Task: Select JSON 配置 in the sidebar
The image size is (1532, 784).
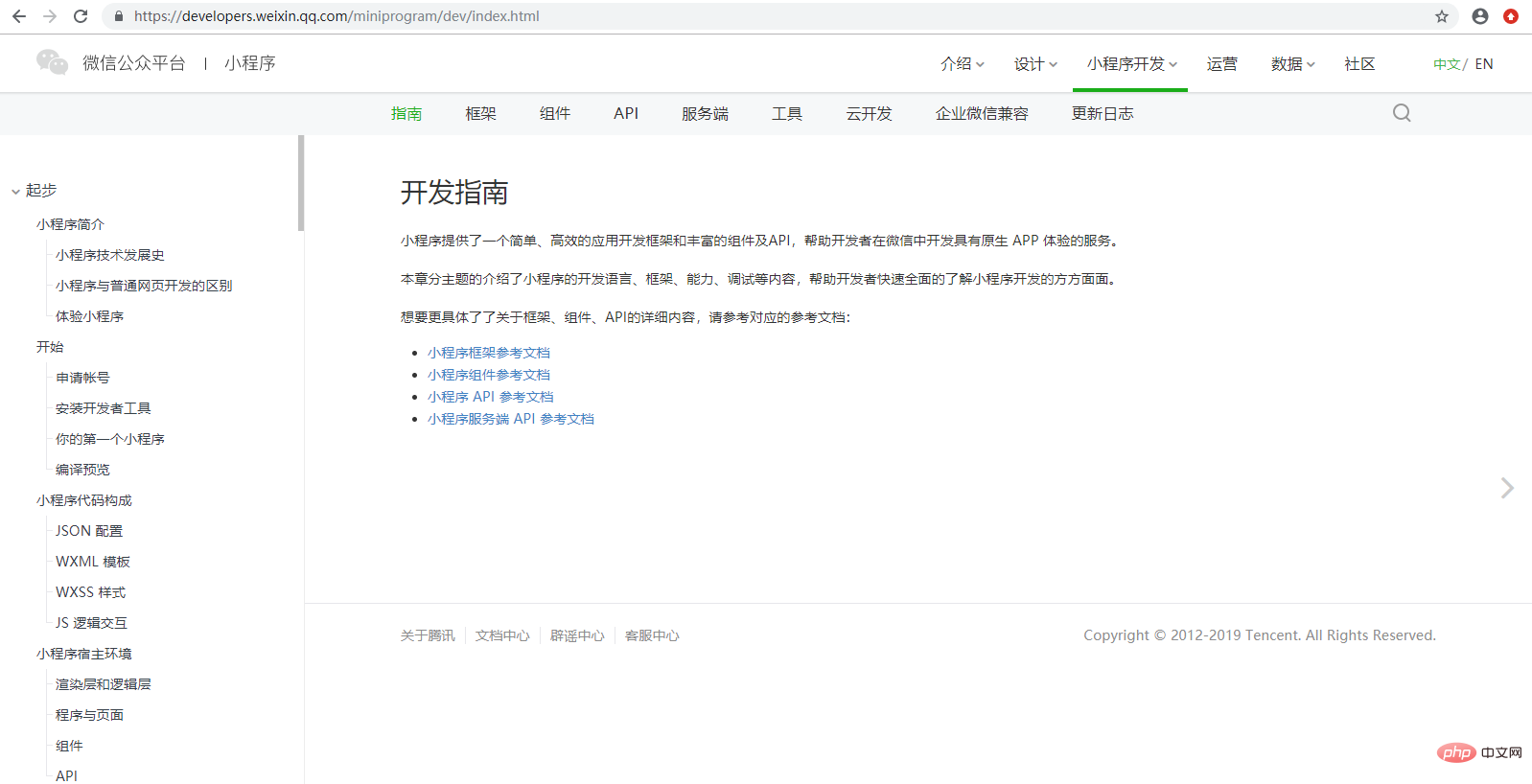Action: (89, 531)
